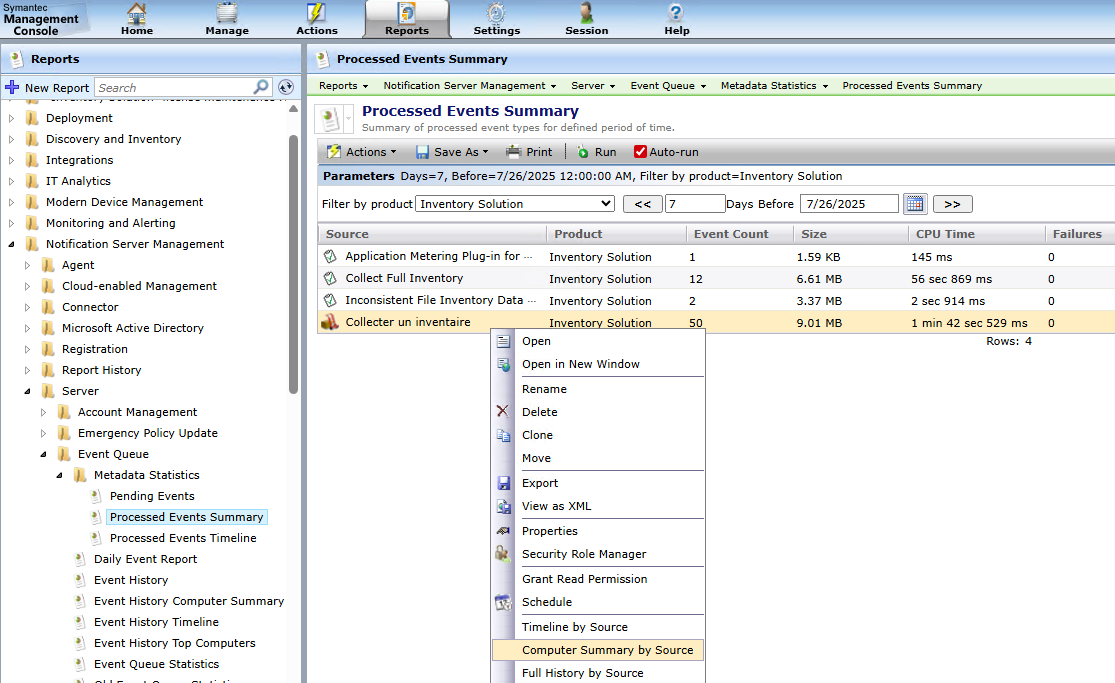Click the View as XML icon

coord(503,507)
